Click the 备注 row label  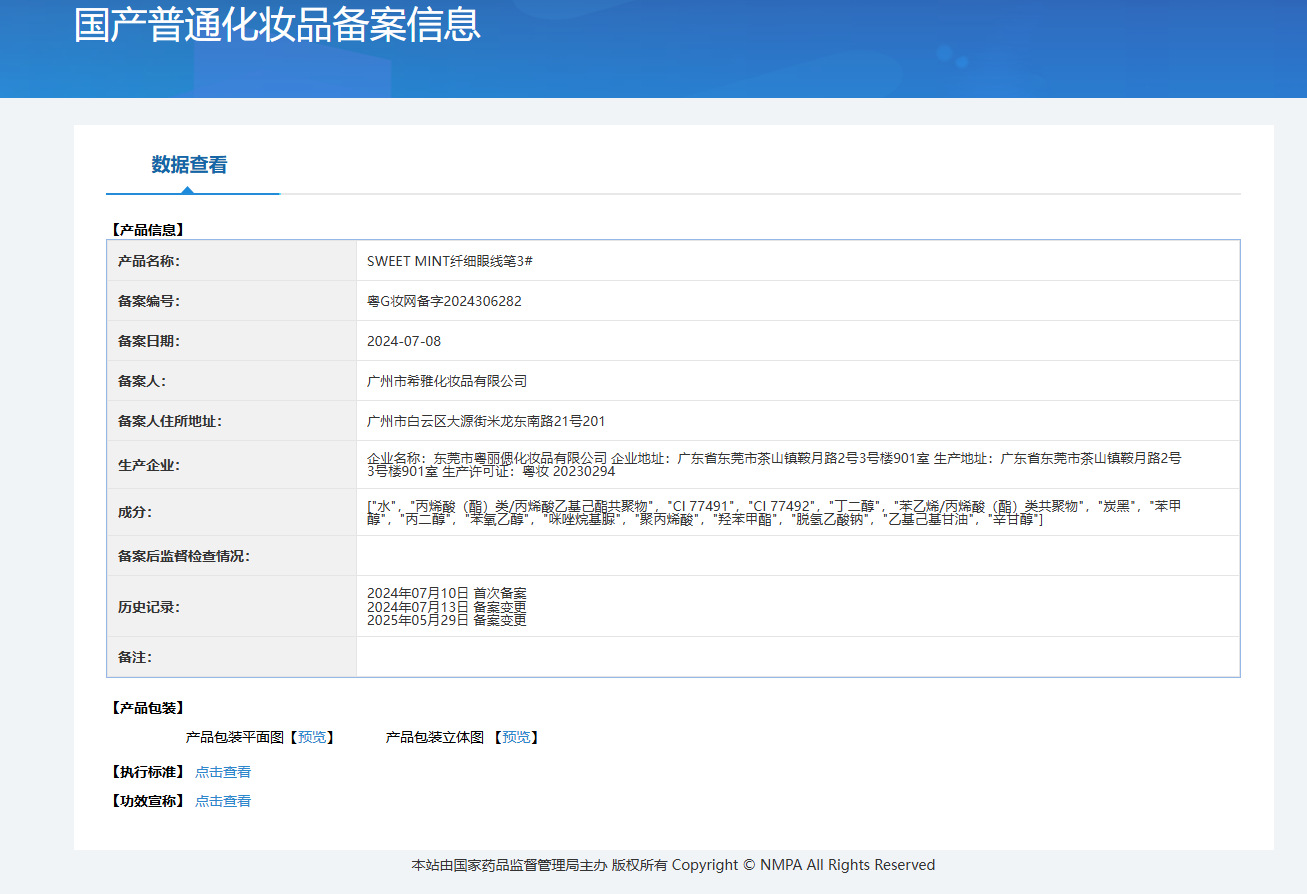point(135,657)
